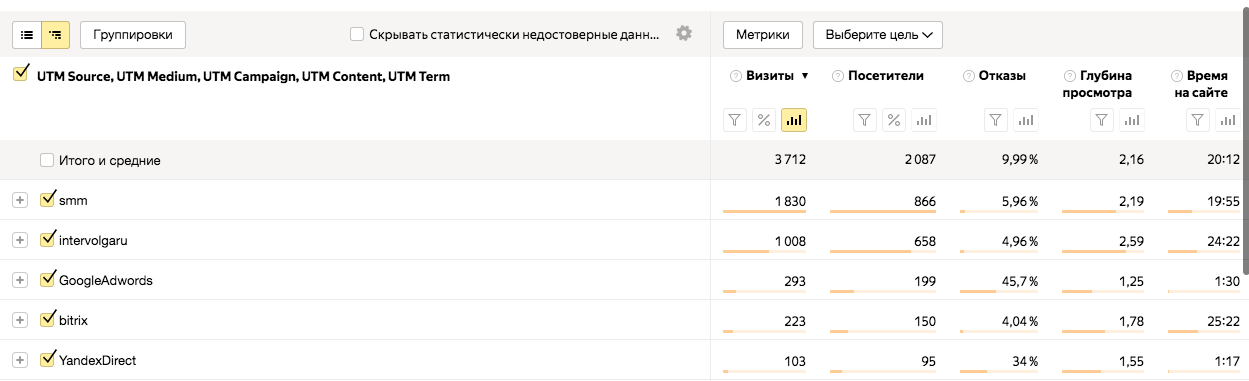Expand the bitrix row
Image resolution: width=1249 pixels, height=381 pixels.
pos(20,320)
